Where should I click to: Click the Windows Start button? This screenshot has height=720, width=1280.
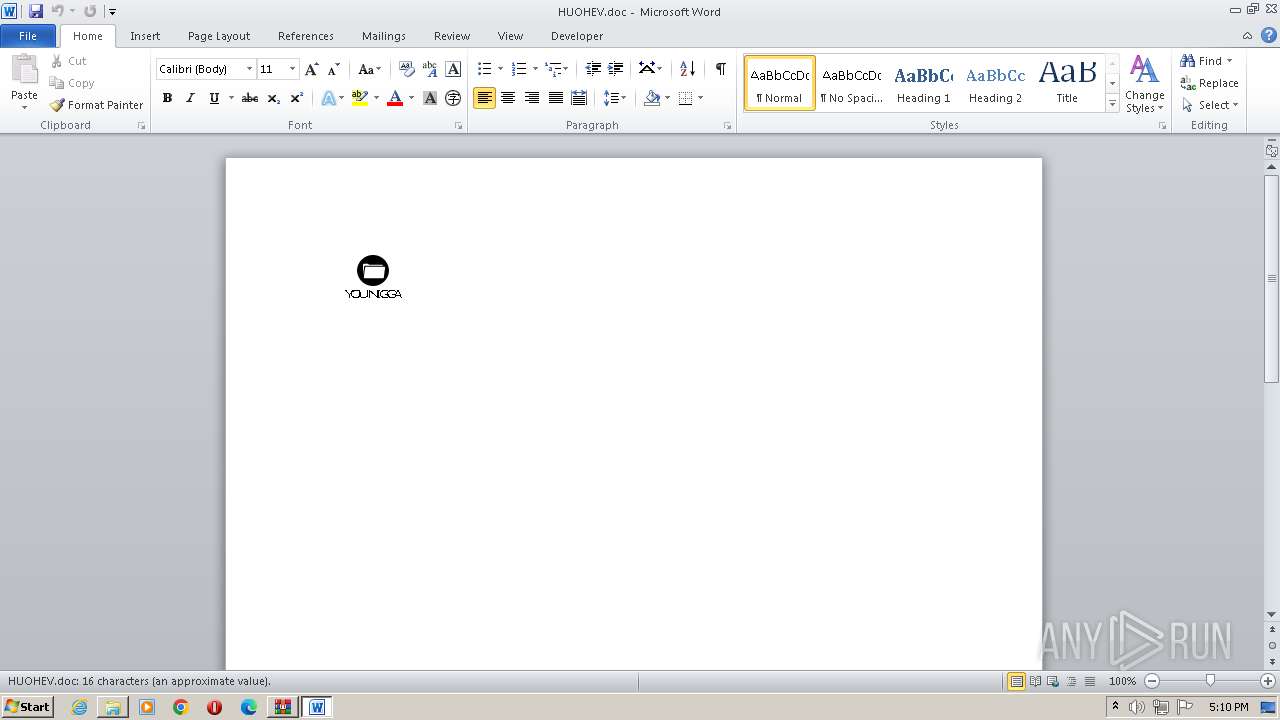[27, 706]
